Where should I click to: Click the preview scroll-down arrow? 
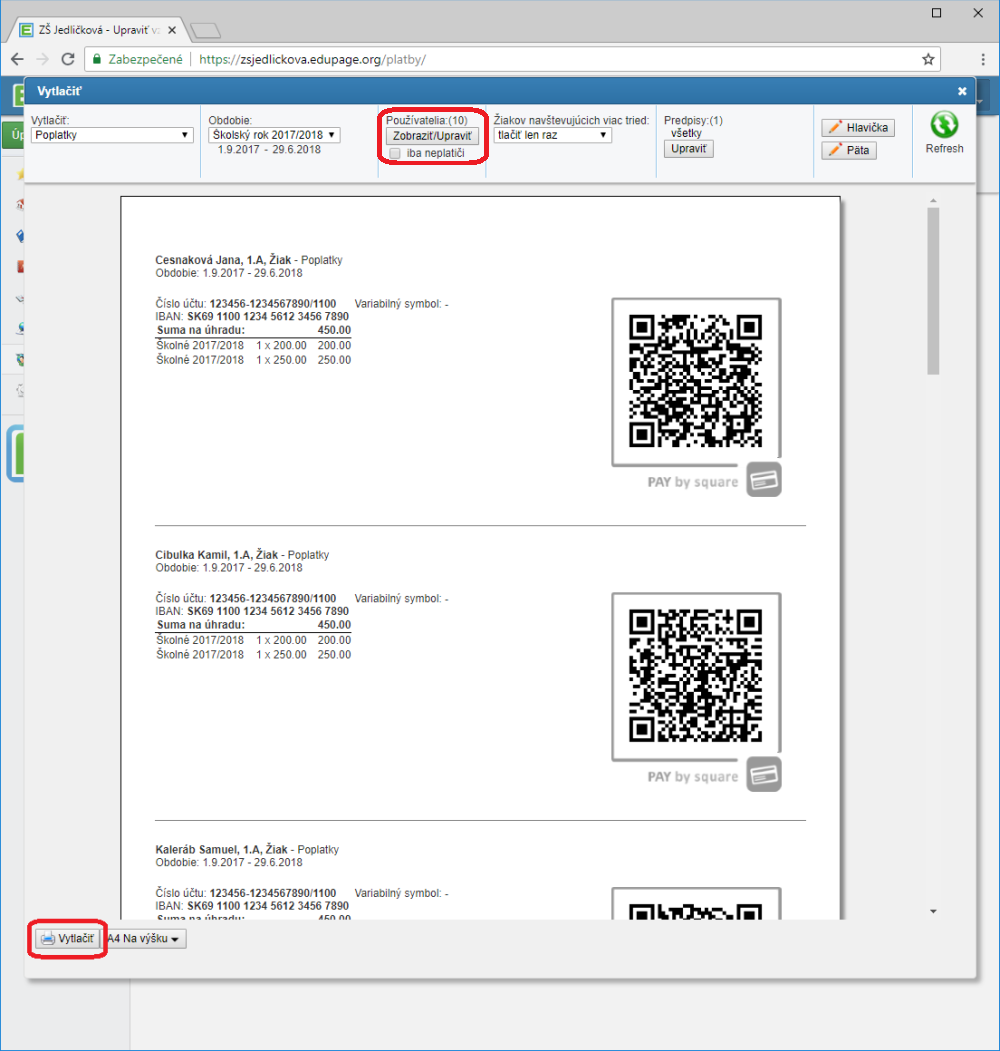[933, 912]
